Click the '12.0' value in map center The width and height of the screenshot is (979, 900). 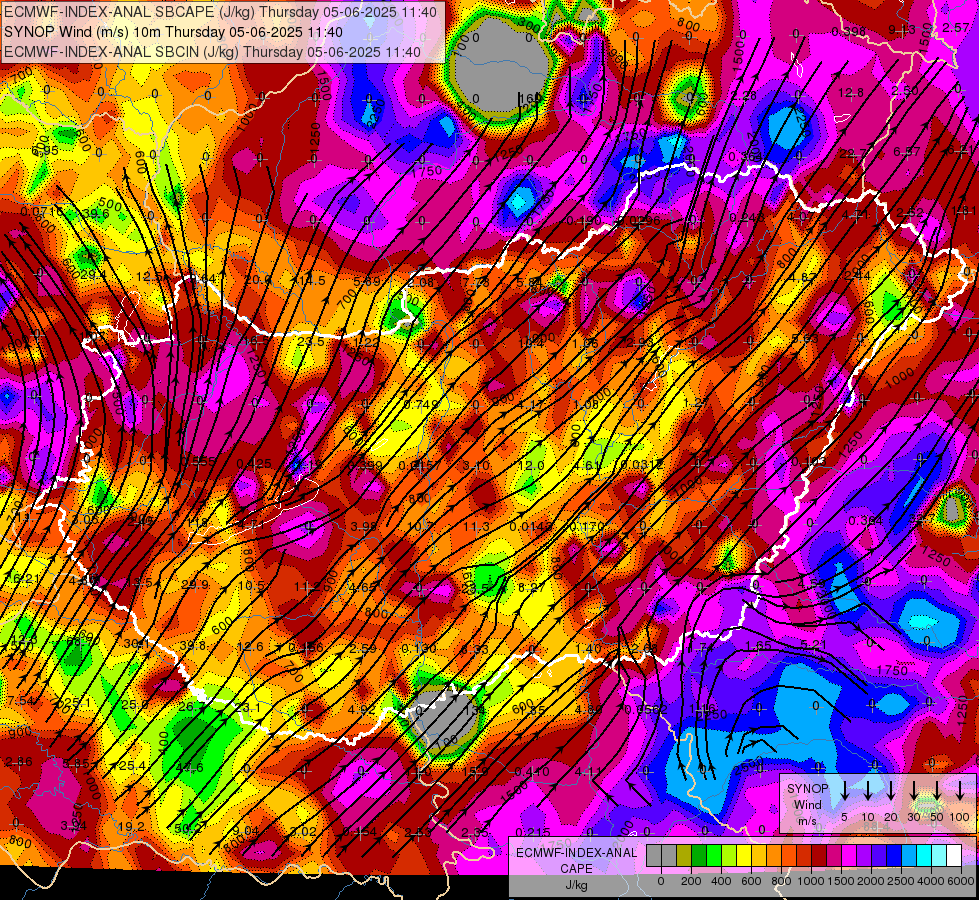pos(531,465)
